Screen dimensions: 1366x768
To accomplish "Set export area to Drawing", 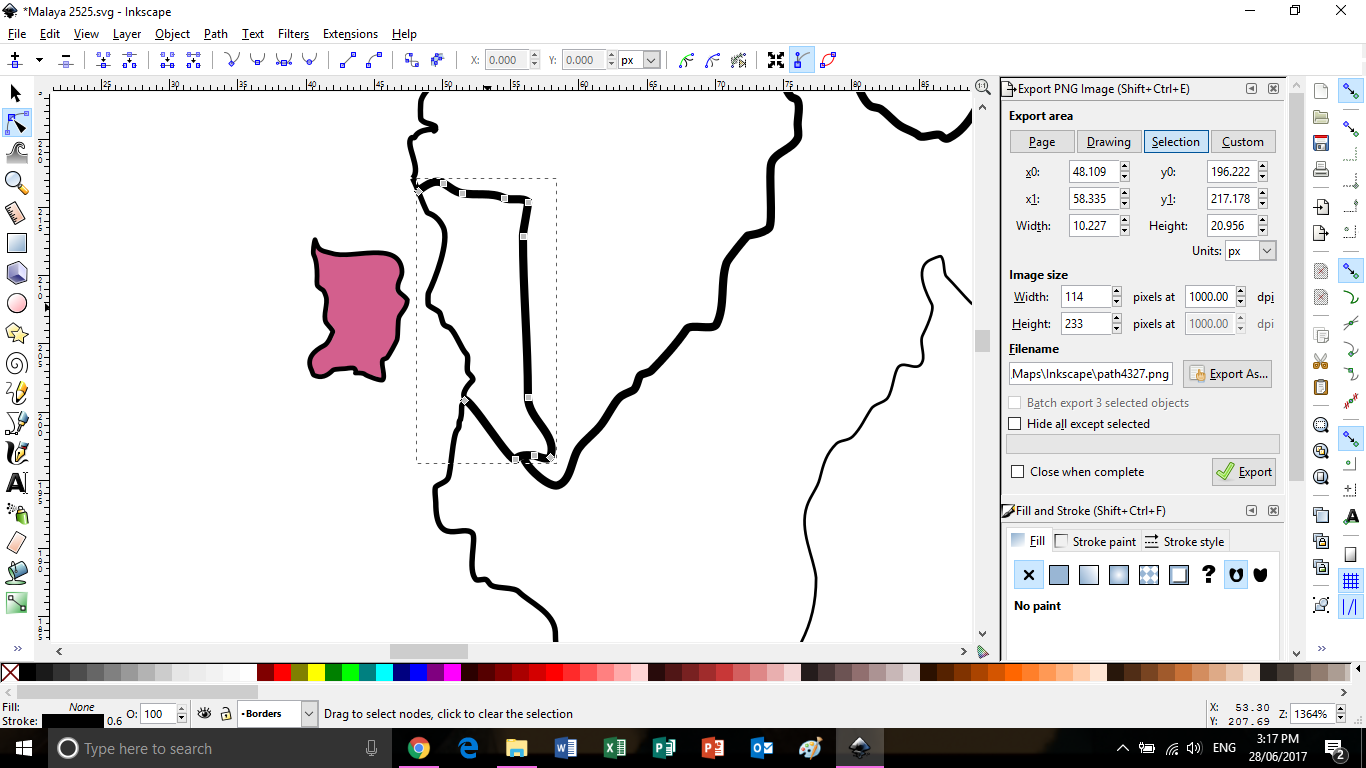I will tap(1109, 142).
